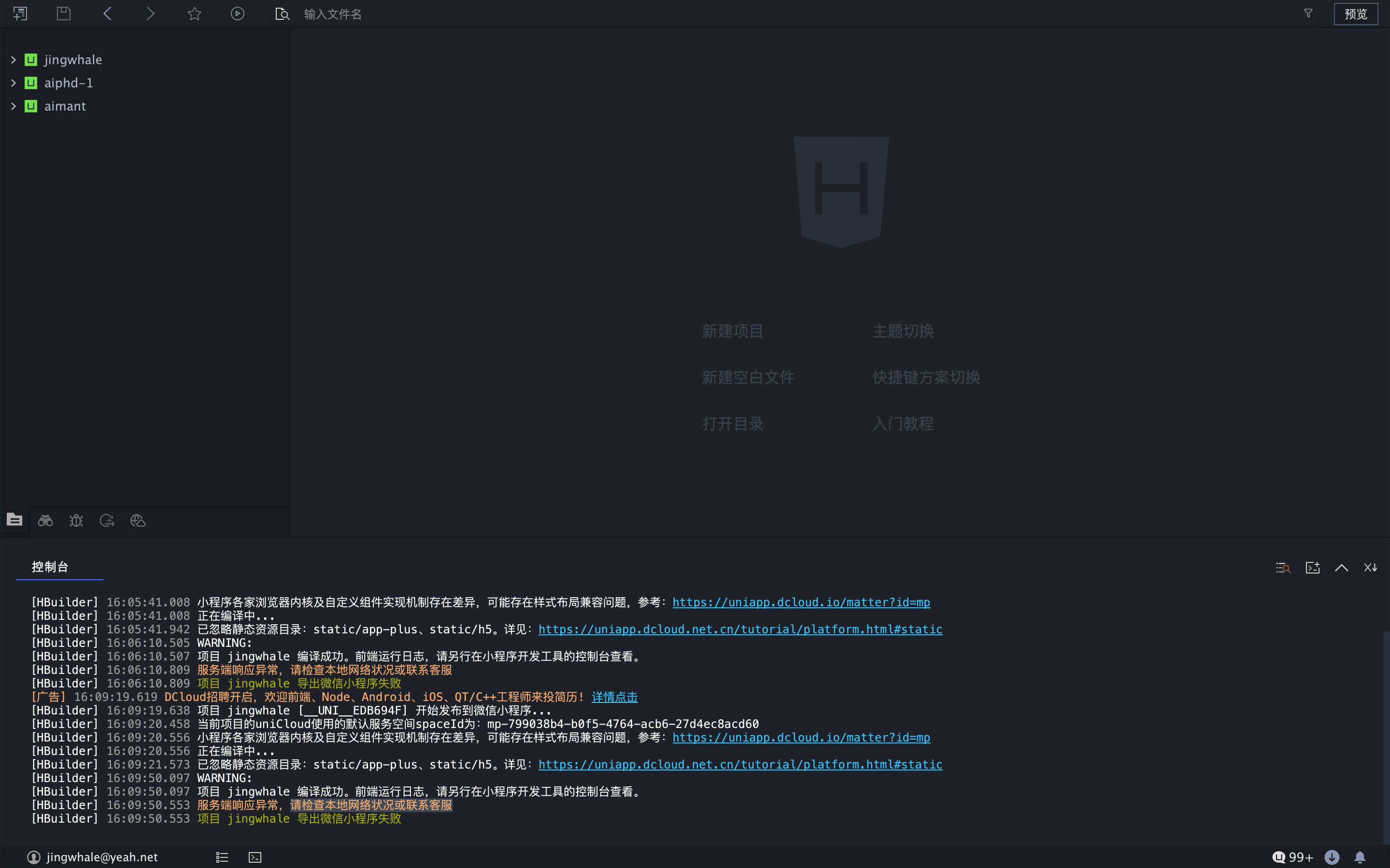Viewport: 1390px width, 868px height.
Task: Navigate back with left arrow icon
Action: coord(107,13)
